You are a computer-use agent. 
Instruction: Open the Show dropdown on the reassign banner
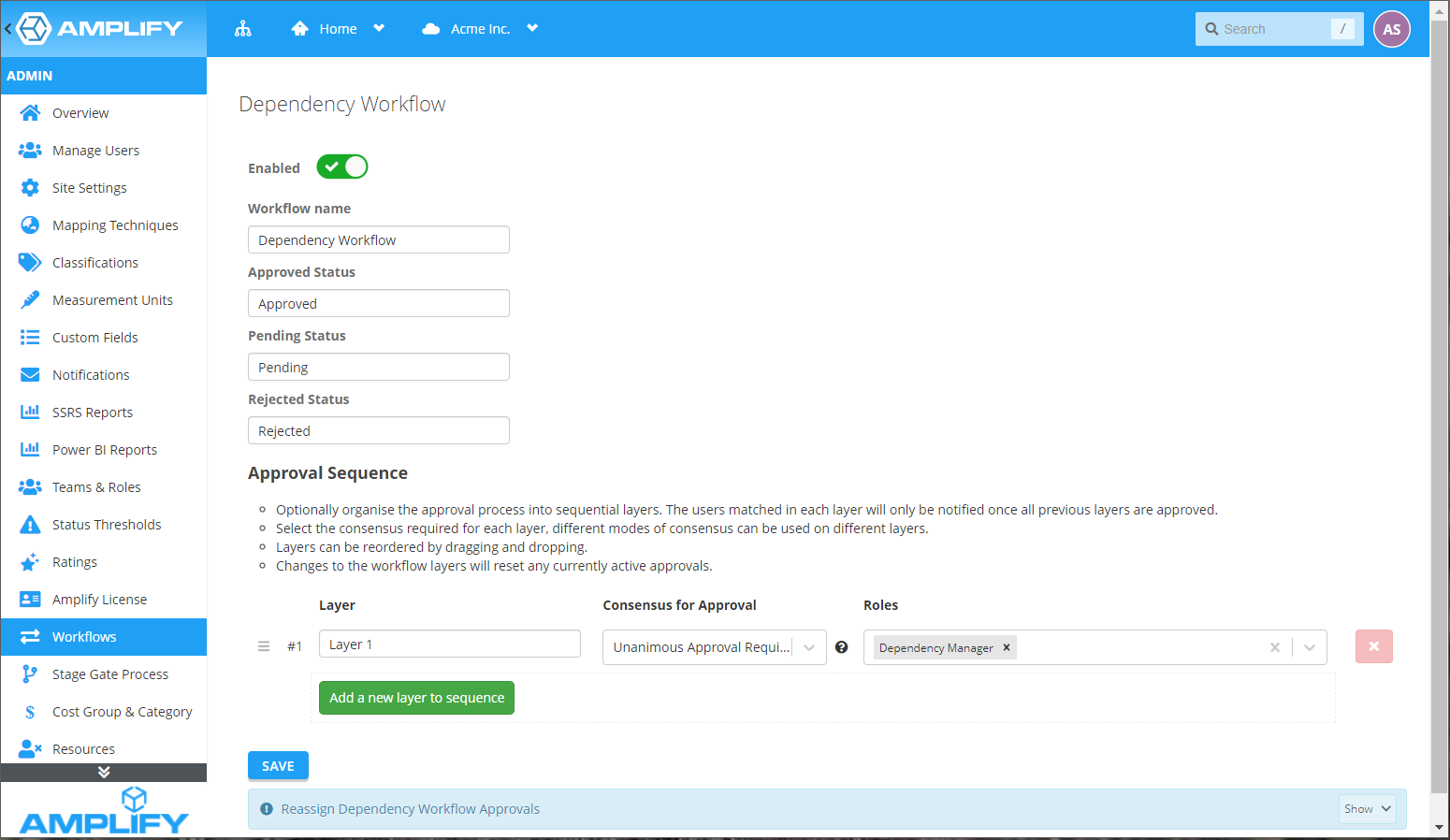click(1367, 809)
